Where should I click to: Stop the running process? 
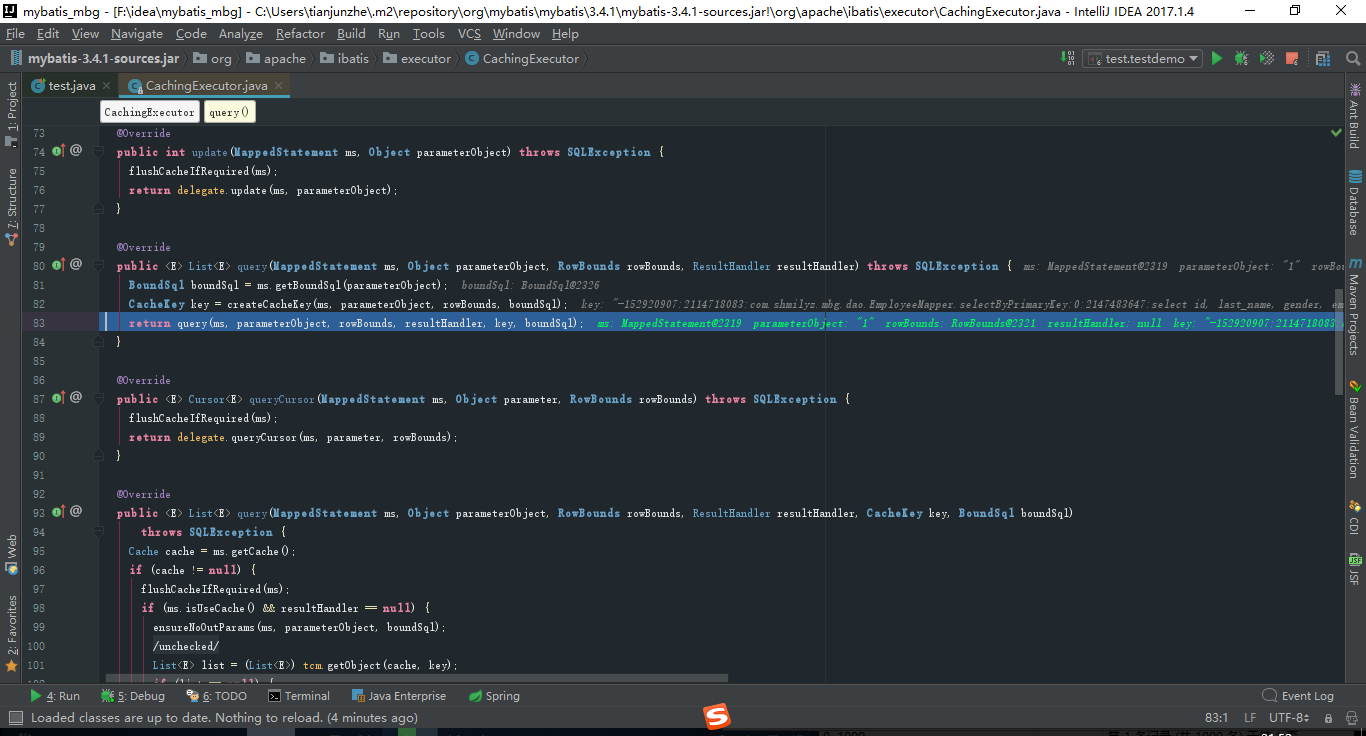pyautogui.click(x=1291, y=58)
